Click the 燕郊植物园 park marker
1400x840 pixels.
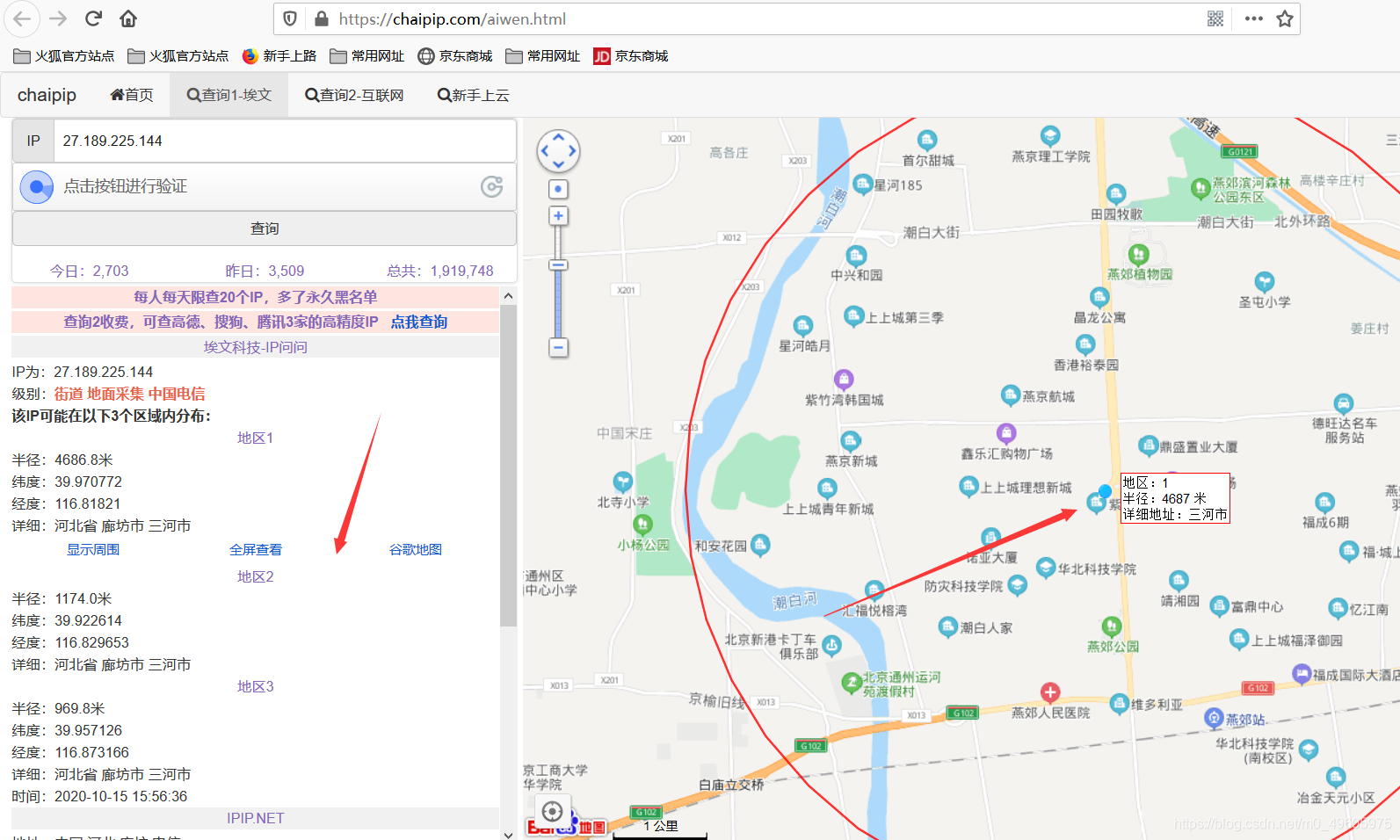pos(1139,254)
